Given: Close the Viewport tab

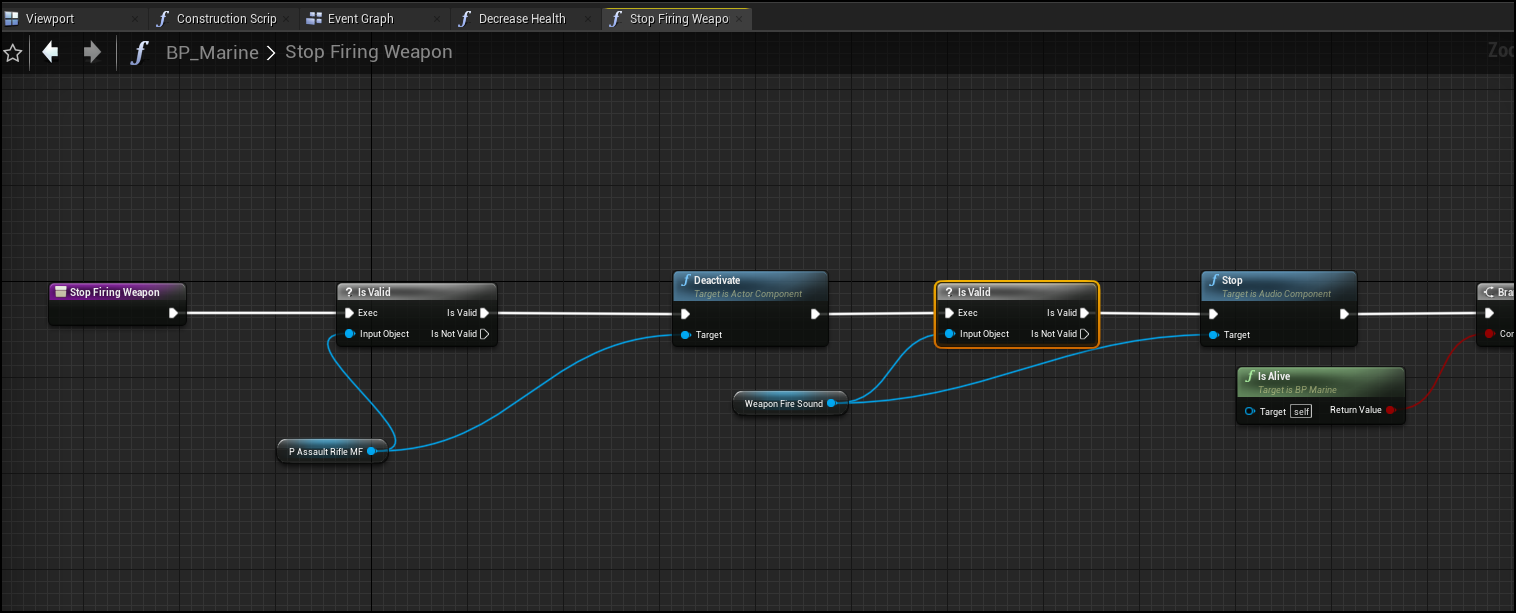Looking at the screenshot, I should [136, 19].
